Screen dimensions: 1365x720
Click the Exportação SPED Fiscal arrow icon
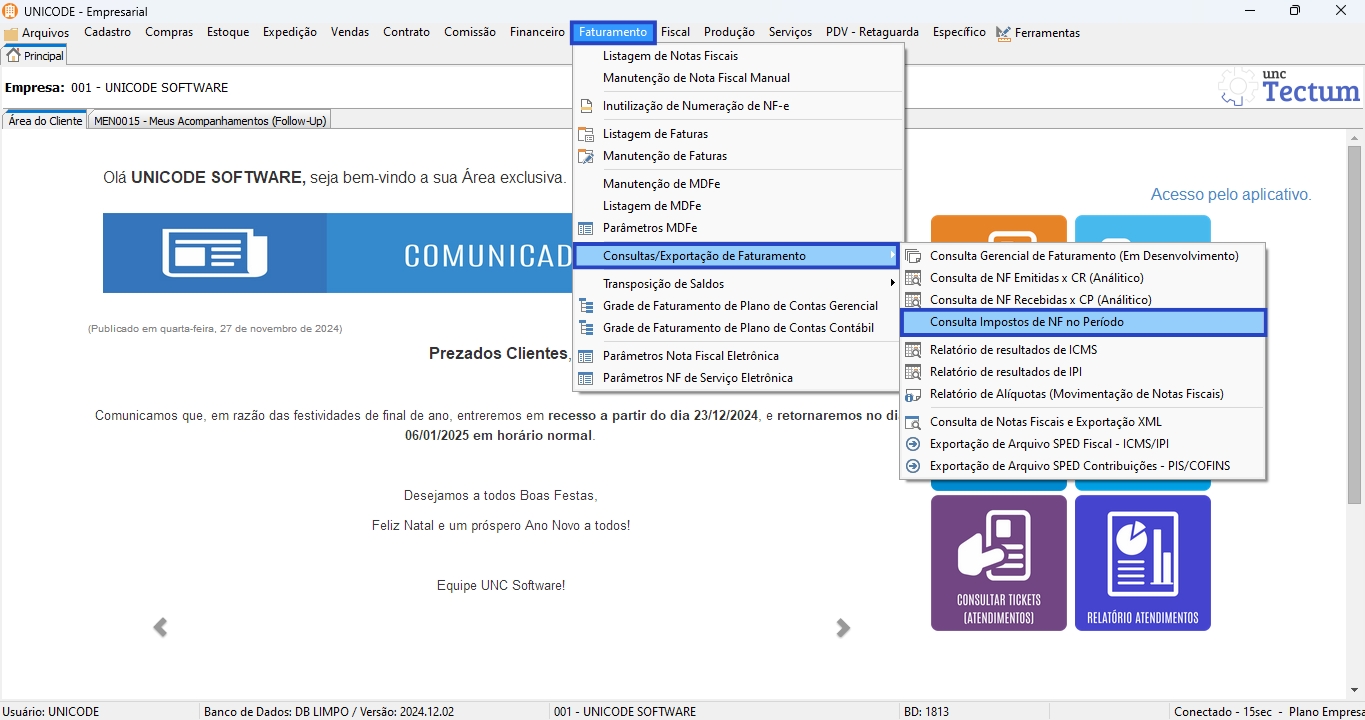click(912, 444)
